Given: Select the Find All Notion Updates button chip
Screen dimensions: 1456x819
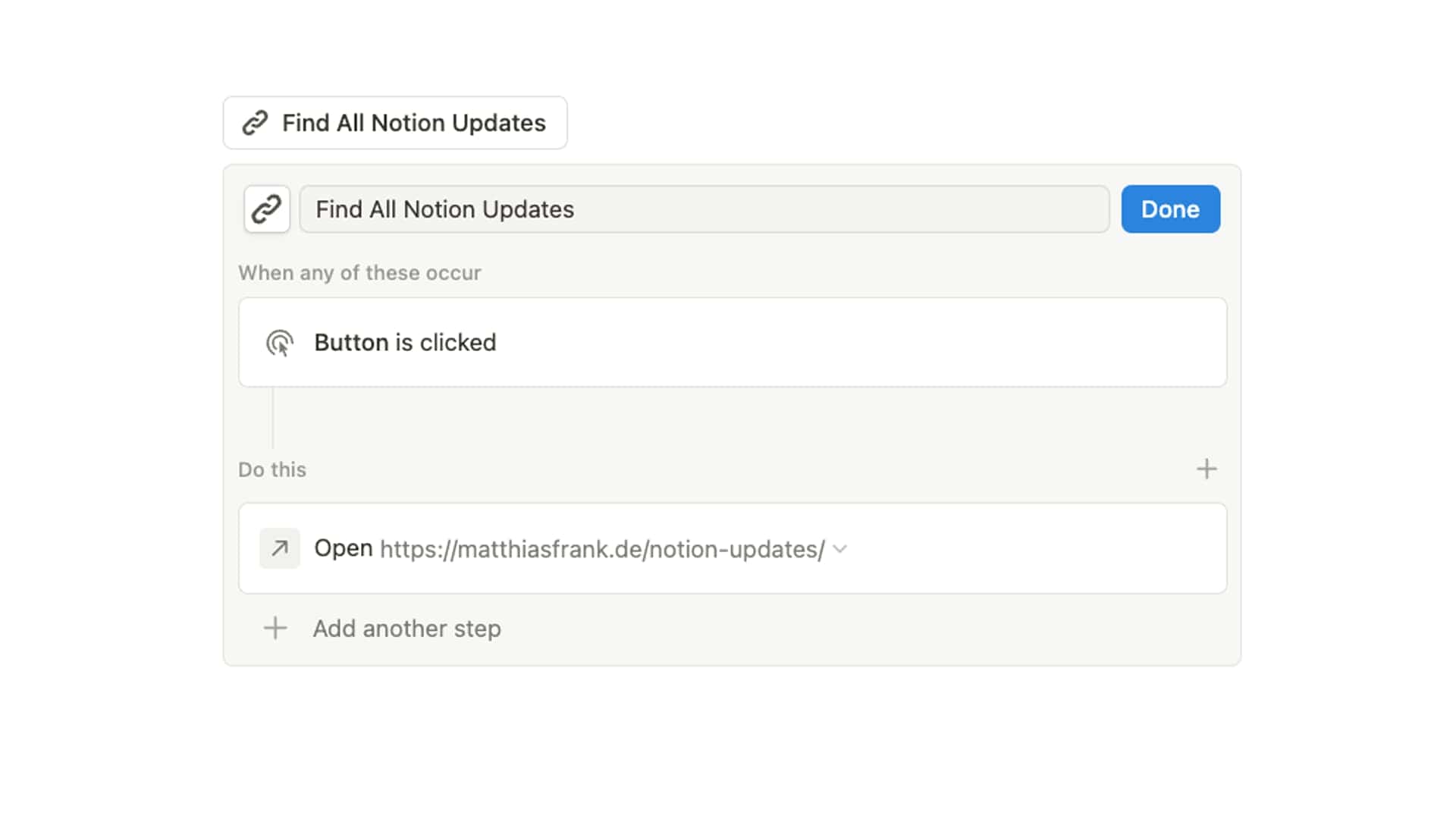Looking at the screenshot, I should 394,122.
